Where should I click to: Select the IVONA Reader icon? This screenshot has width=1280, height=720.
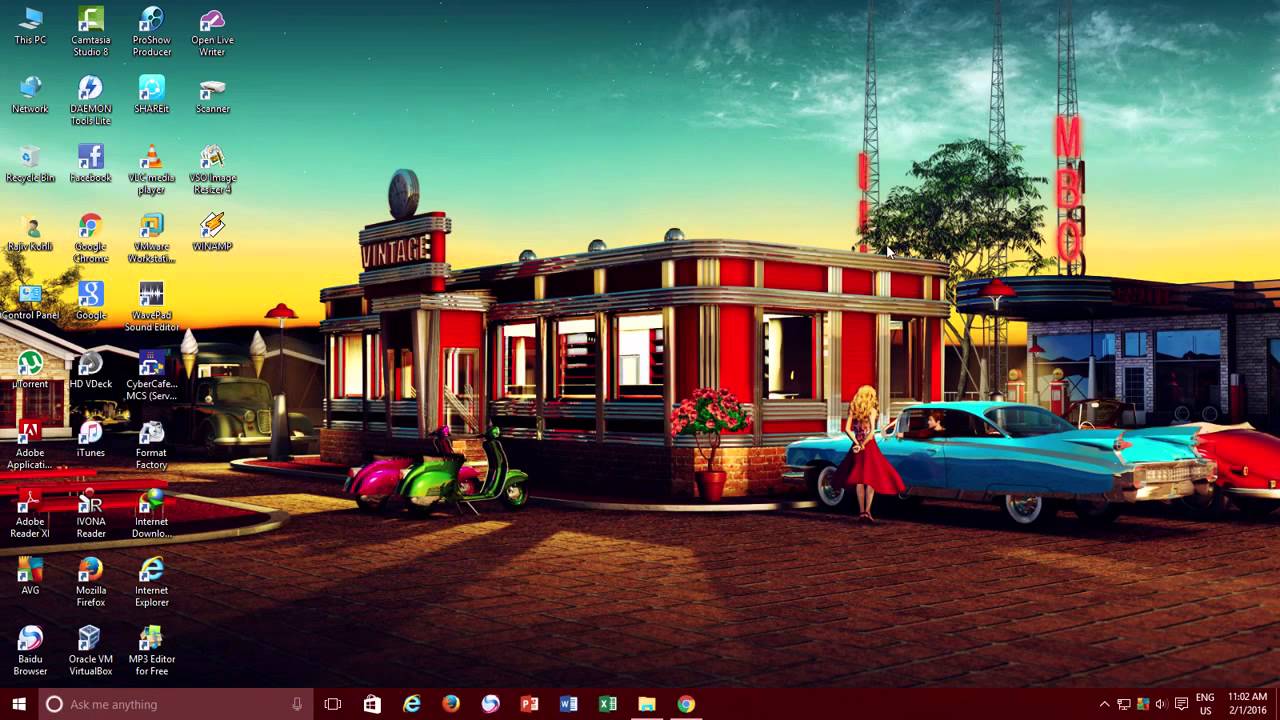(x=91, y=514)
